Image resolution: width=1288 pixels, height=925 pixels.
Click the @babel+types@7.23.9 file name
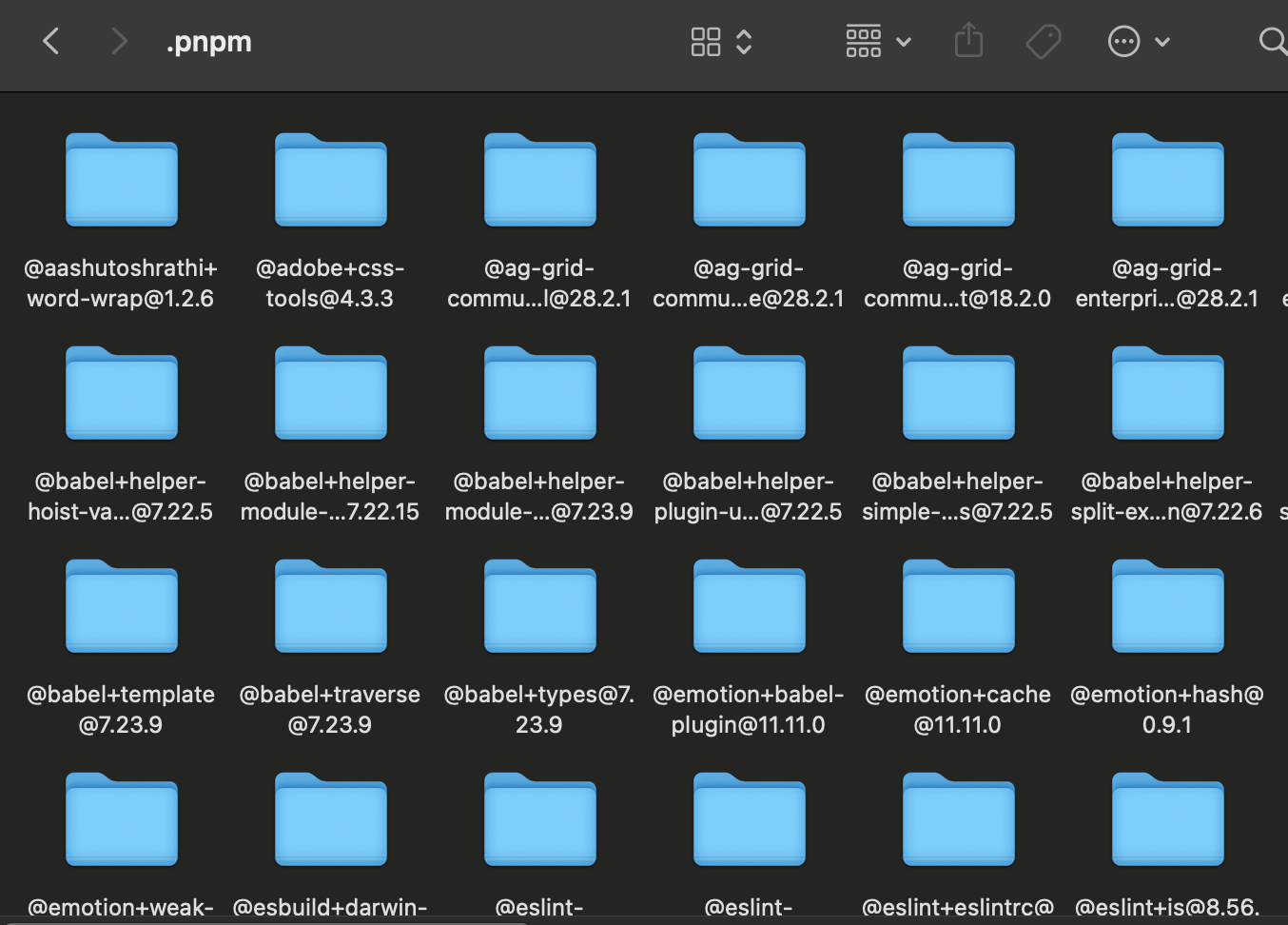click(x=539, y=710)
